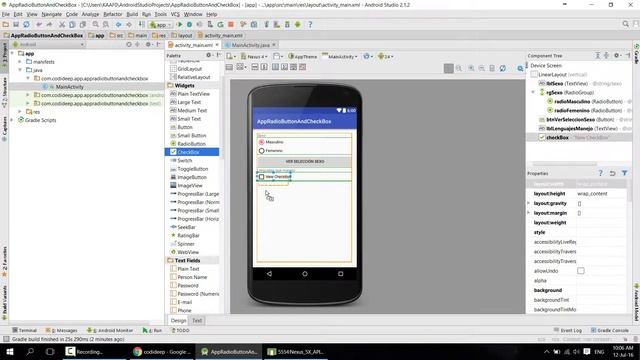Screen dimensions: 640x360
Task: Click the Open folder icon in the main toolbar
Action: tap(6, 24)
